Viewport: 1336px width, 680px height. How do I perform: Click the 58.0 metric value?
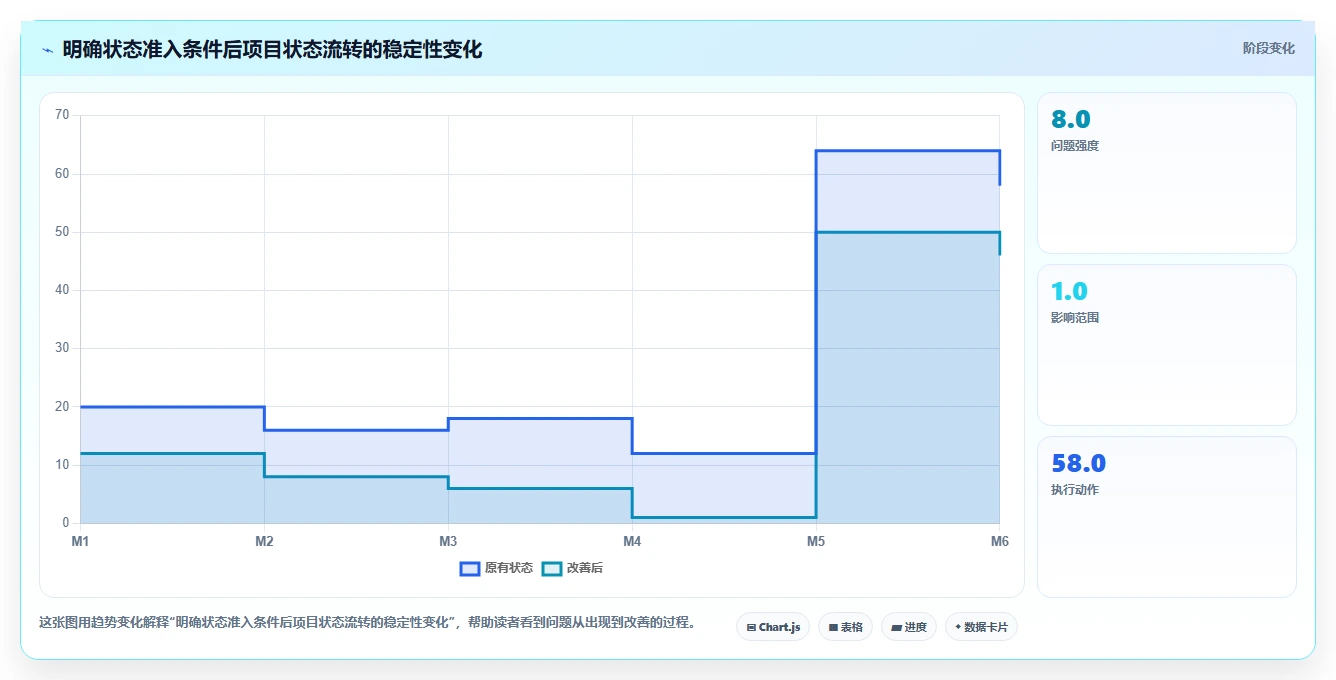(1078, 464)
